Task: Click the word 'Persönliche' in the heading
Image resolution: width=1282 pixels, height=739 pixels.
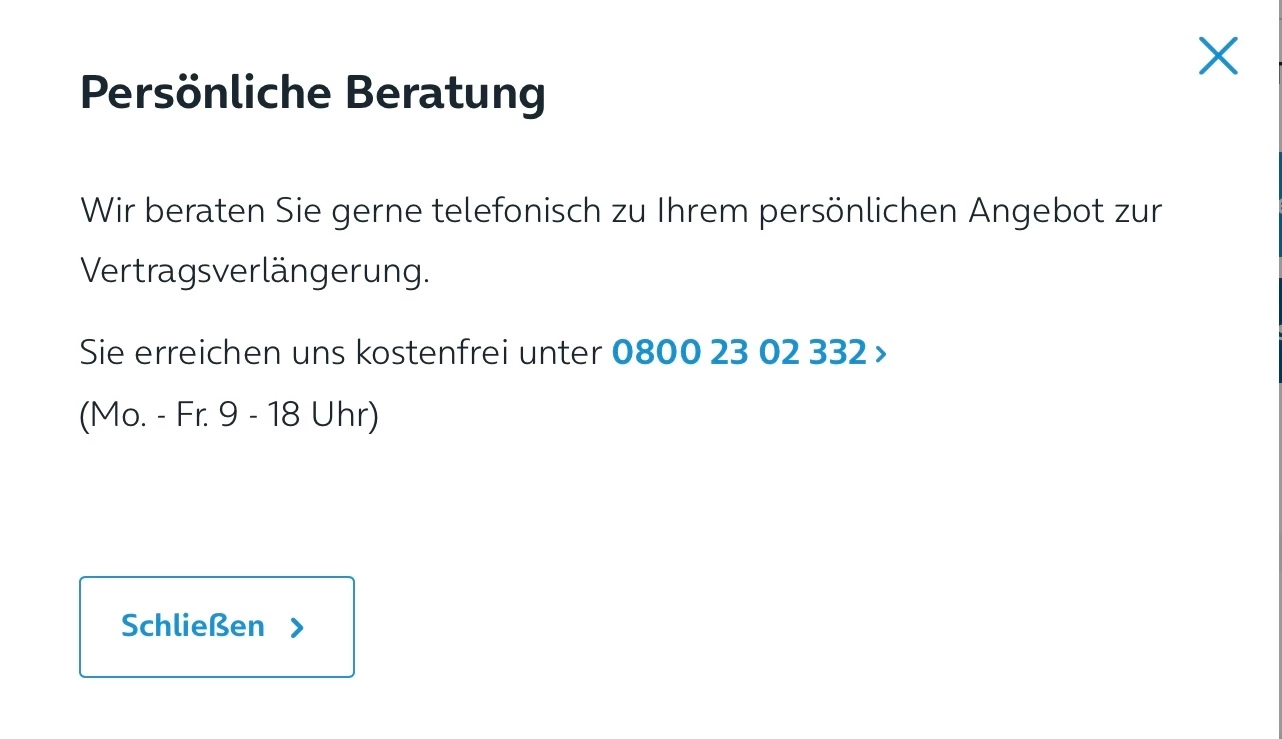Action: (x=205, y=93)
